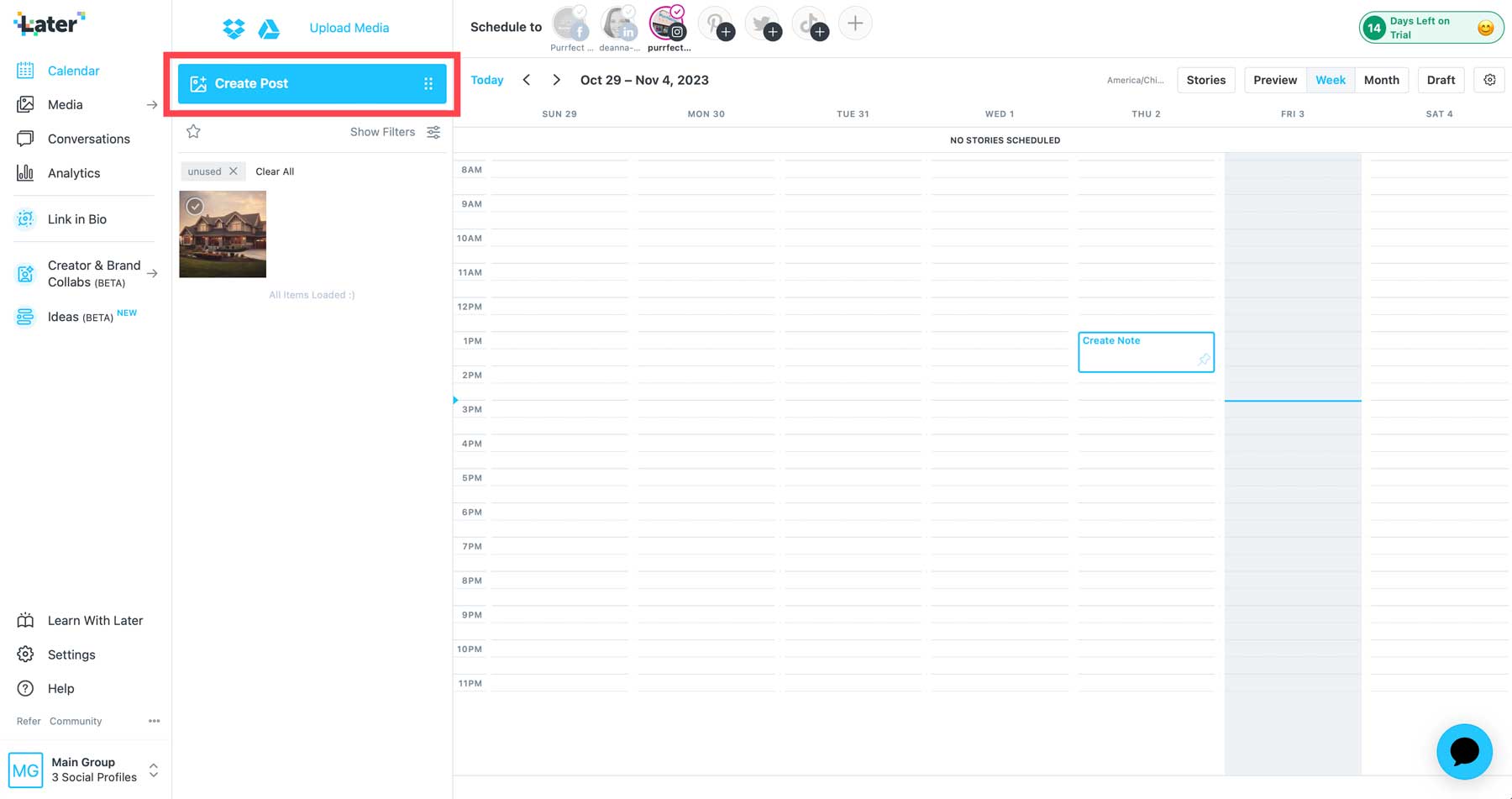Viewport: 1512px width, 799px height.
Task: Click the Oct 29 – Nov 4, 2023 date range
Action: (644, 80)
